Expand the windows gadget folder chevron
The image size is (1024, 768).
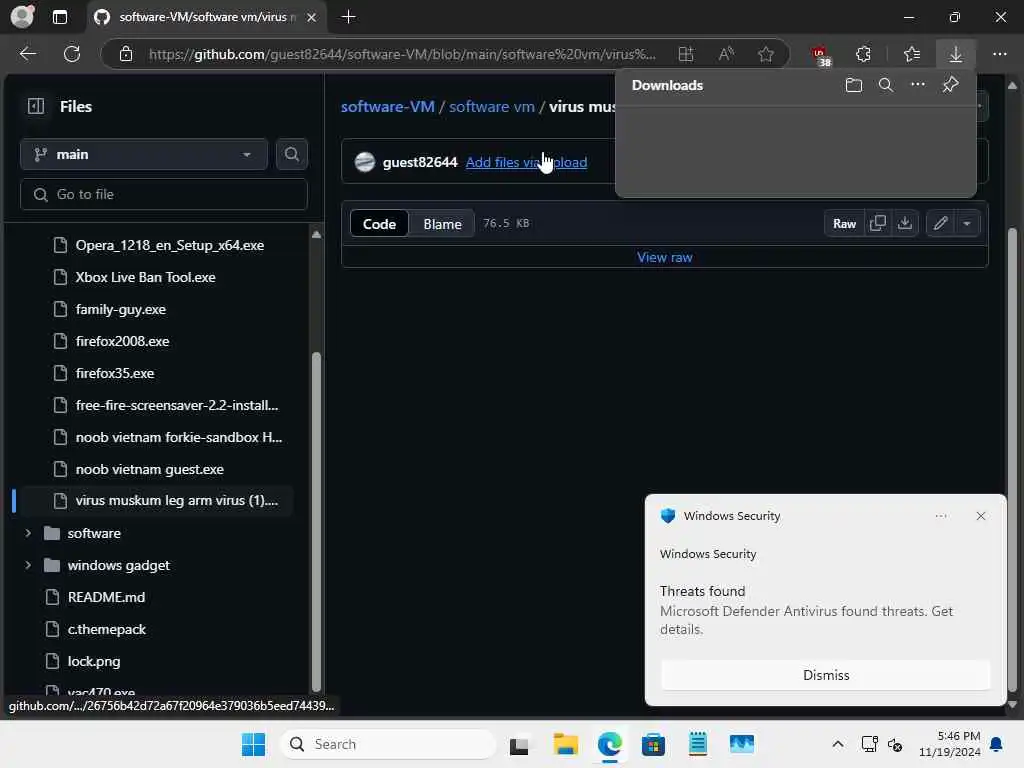28,565
